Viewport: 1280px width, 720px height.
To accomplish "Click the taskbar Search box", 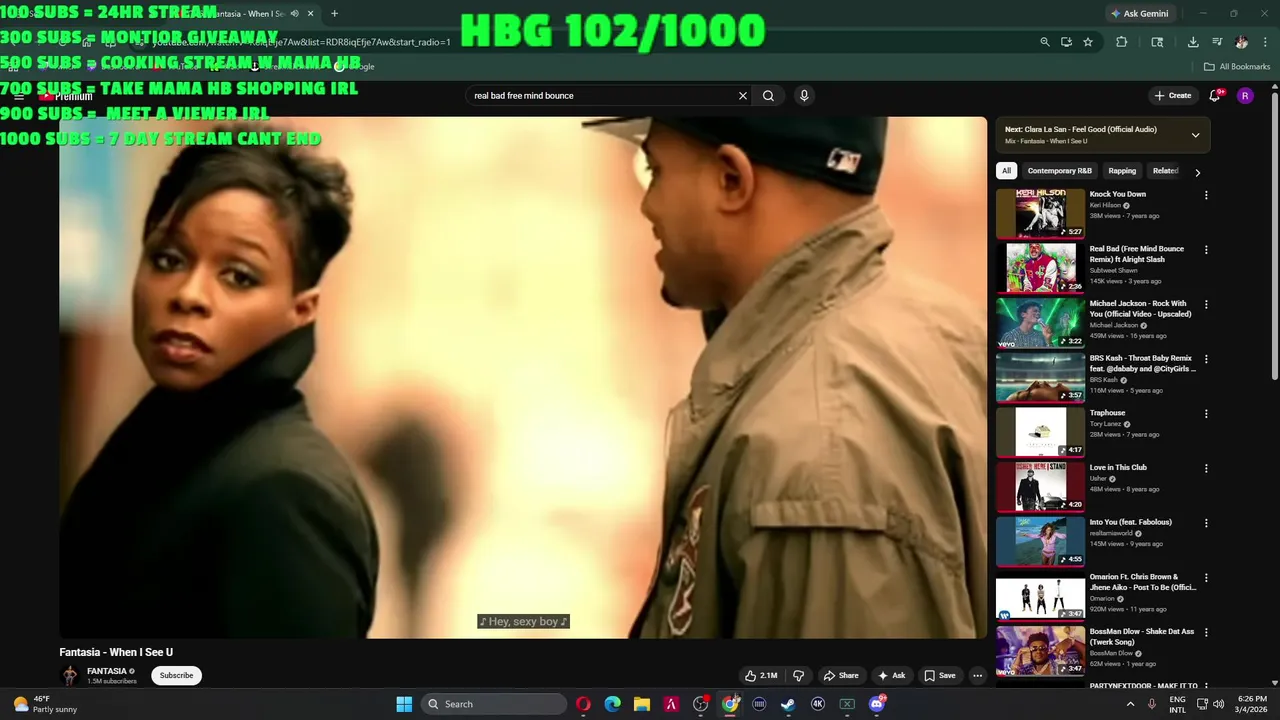I will coord(493,704).
